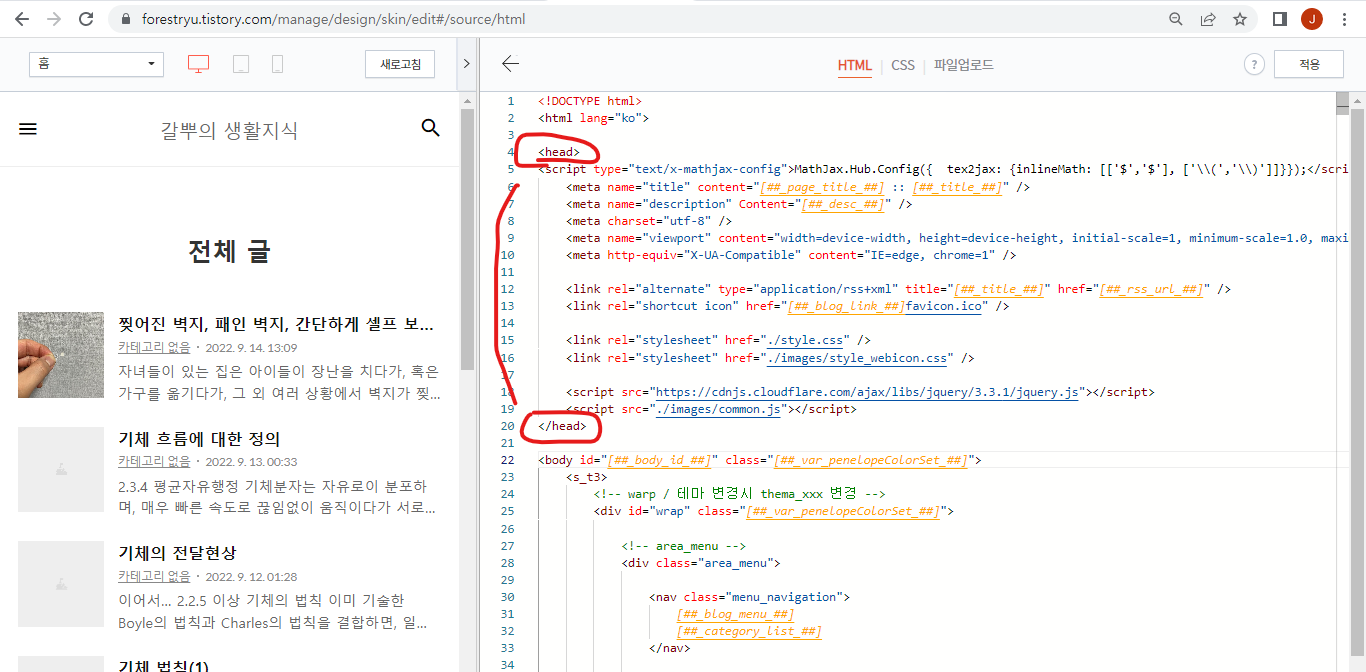Open the browser side panel icon
Image resolution: width=1366 pixels, height=672 pixels.
pyautogui.click(x=1279, y=19)
